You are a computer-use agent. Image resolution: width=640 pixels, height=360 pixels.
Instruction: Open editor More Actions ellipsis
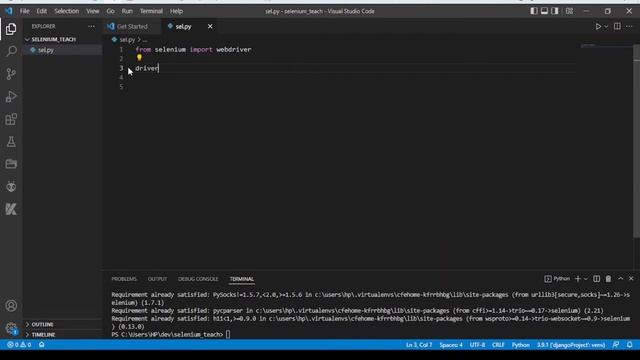click(x=629, y=27)
